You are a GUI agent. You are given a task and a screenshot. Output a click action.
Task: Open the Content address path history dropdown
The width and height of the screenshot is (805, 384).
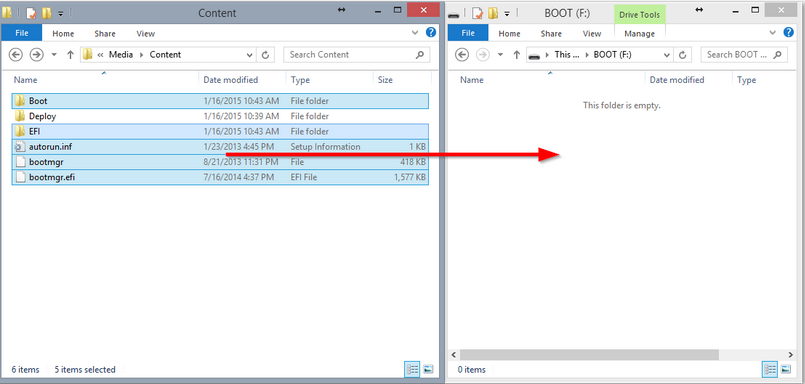coord(250,54)
